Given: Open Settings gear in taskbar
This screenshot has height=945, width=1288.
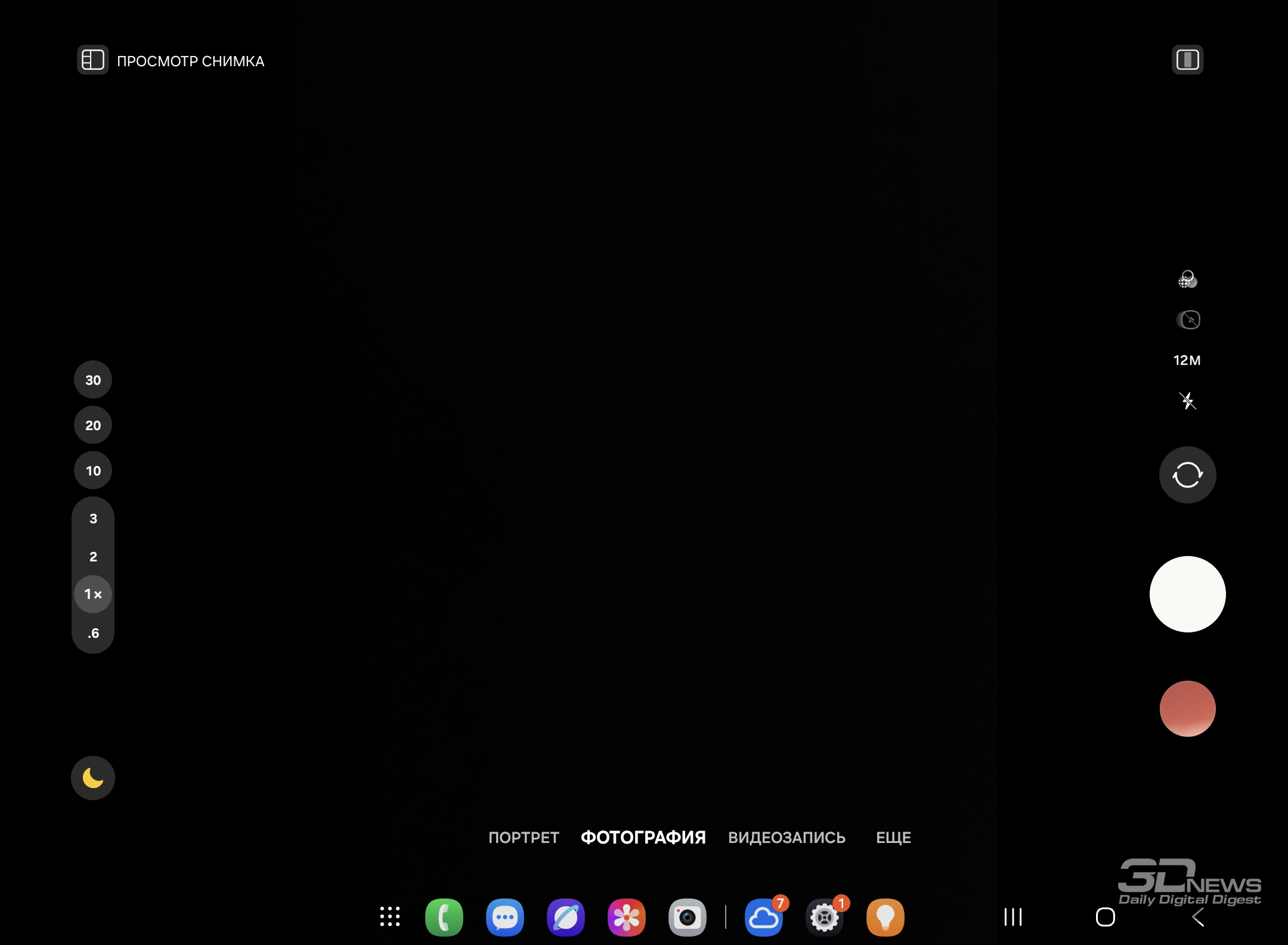Looking at the screenshot, I should tap(824, 917).
